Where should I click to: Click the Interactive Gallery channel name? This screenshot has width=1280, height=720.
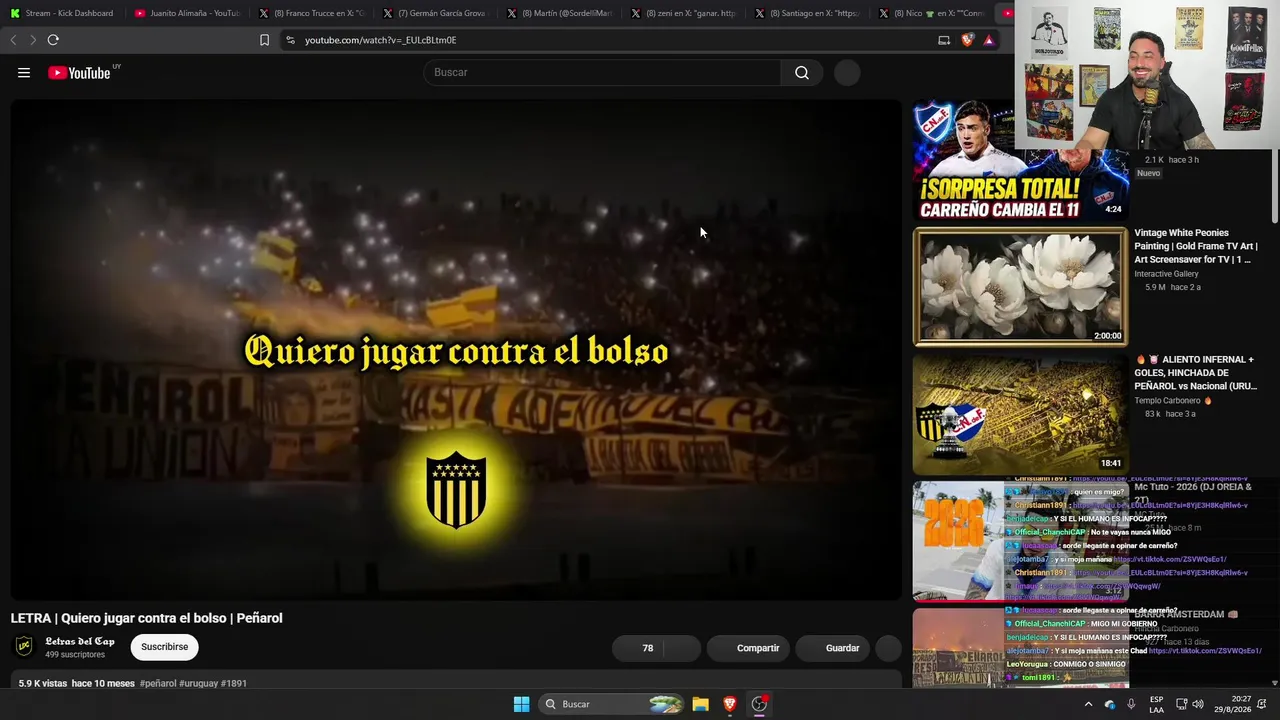point(1166,274)
